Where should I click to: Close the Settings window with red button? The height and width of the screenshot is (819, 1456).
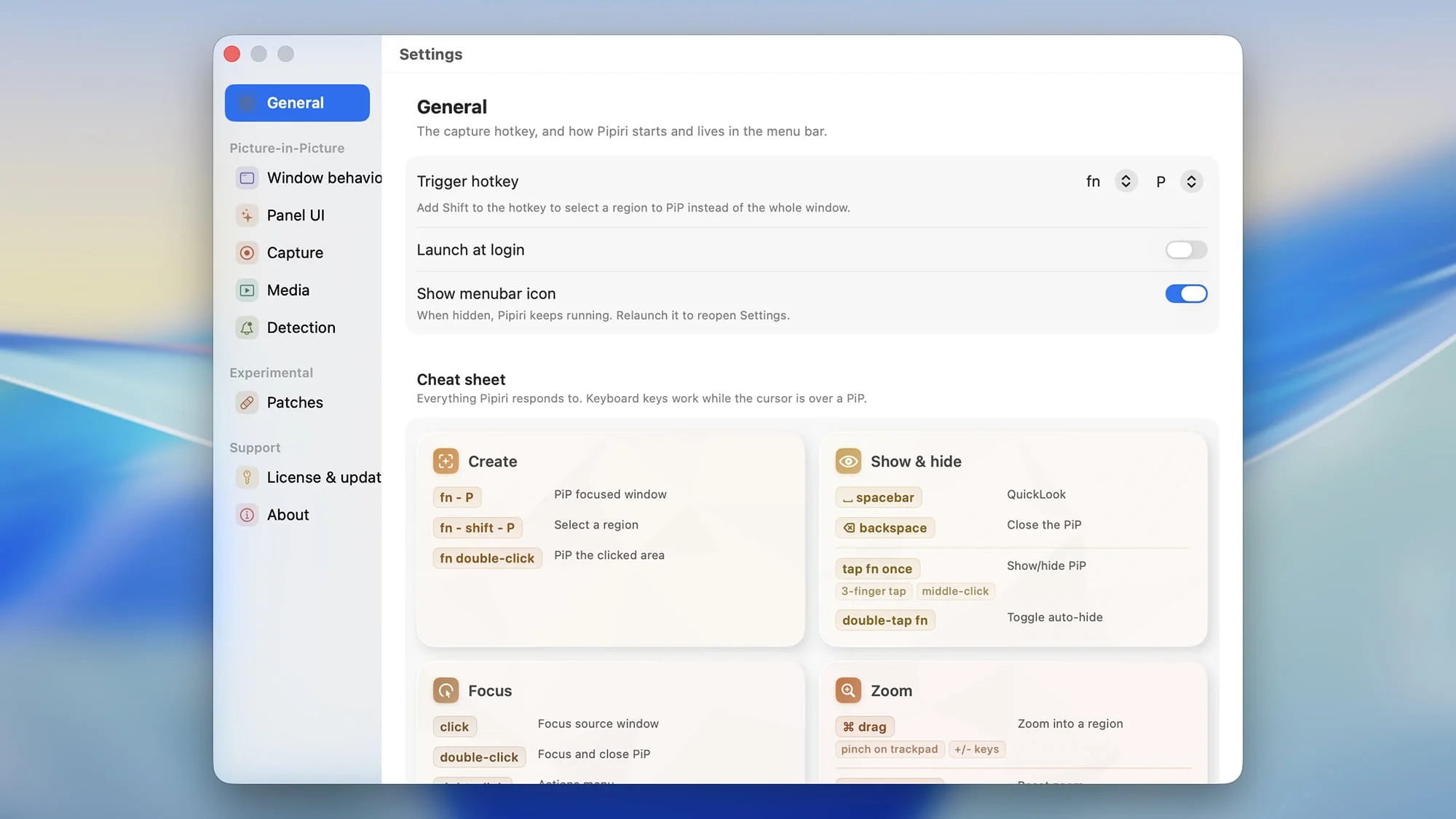[232, 54]
